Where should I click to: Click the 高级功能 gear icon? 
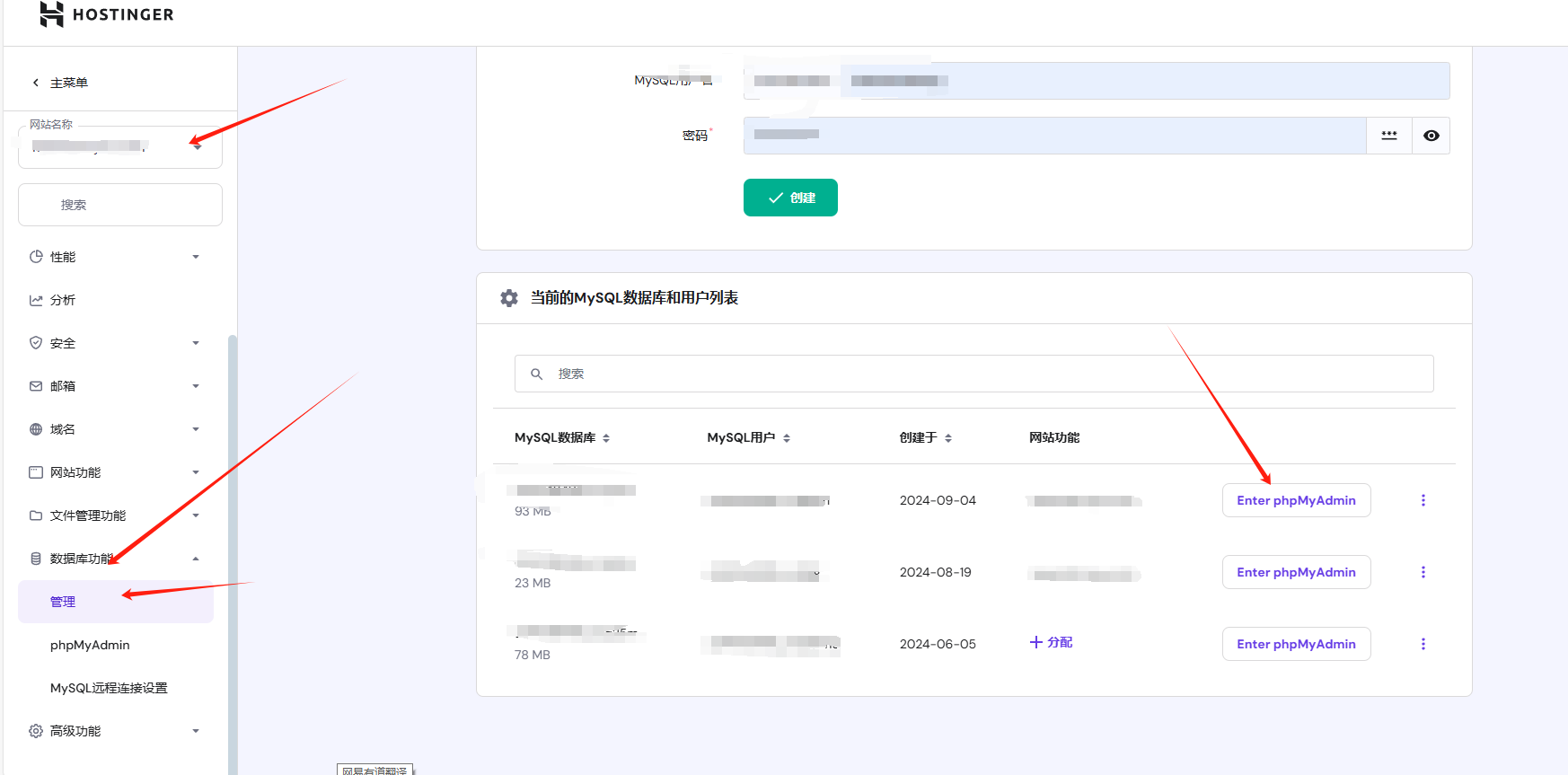pos(36,731)
